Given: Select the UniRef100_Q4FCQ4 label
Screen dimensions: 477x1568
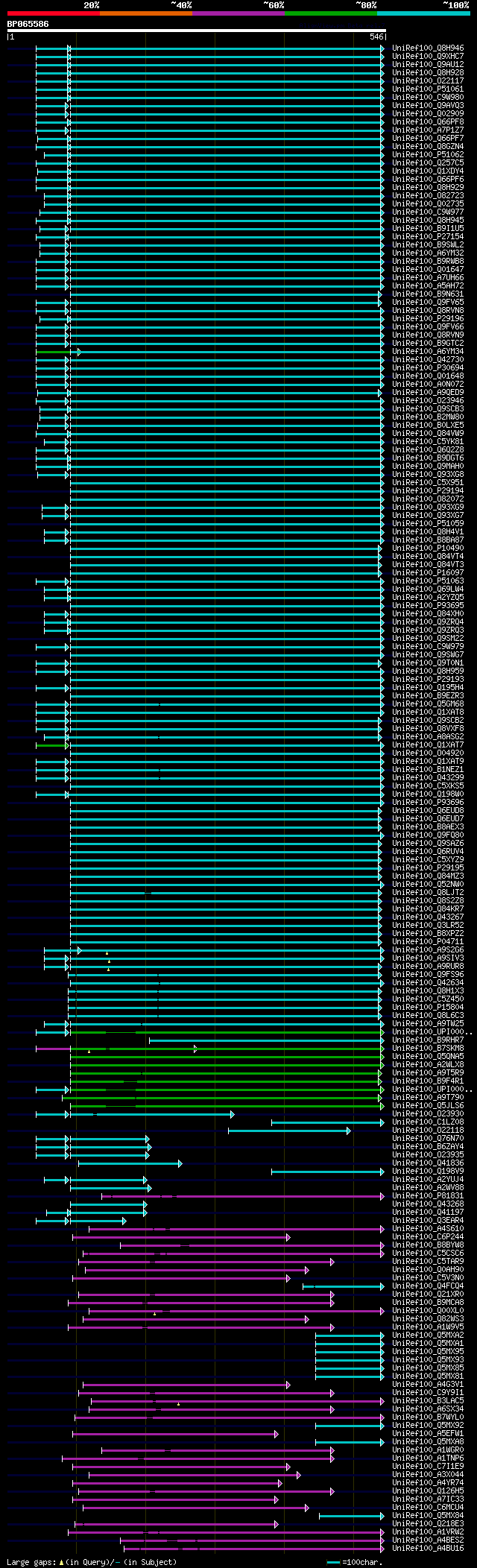Looking at the screenshot, I should click(428, 1286).
